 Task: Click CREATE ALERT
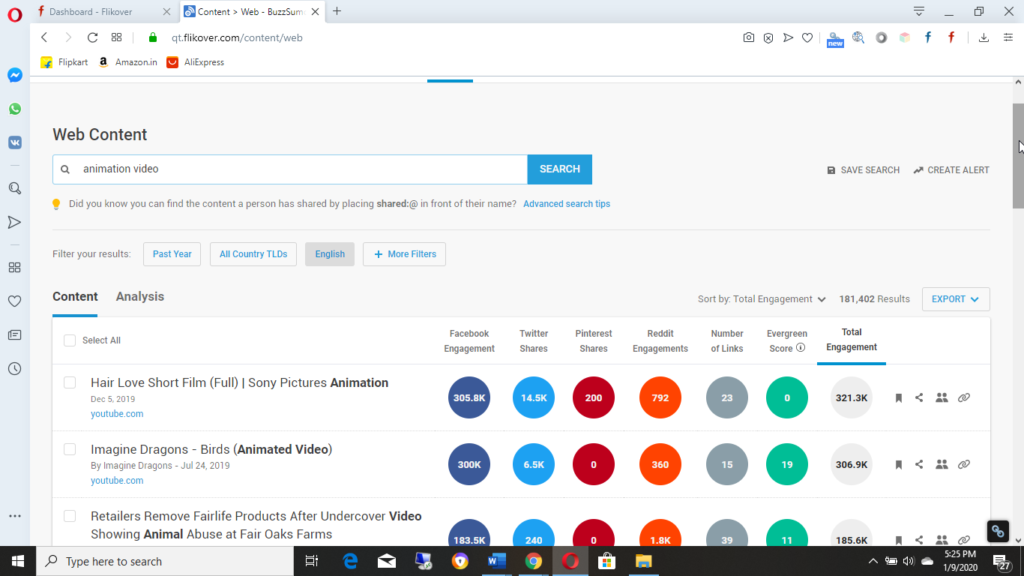pos(952,170)
